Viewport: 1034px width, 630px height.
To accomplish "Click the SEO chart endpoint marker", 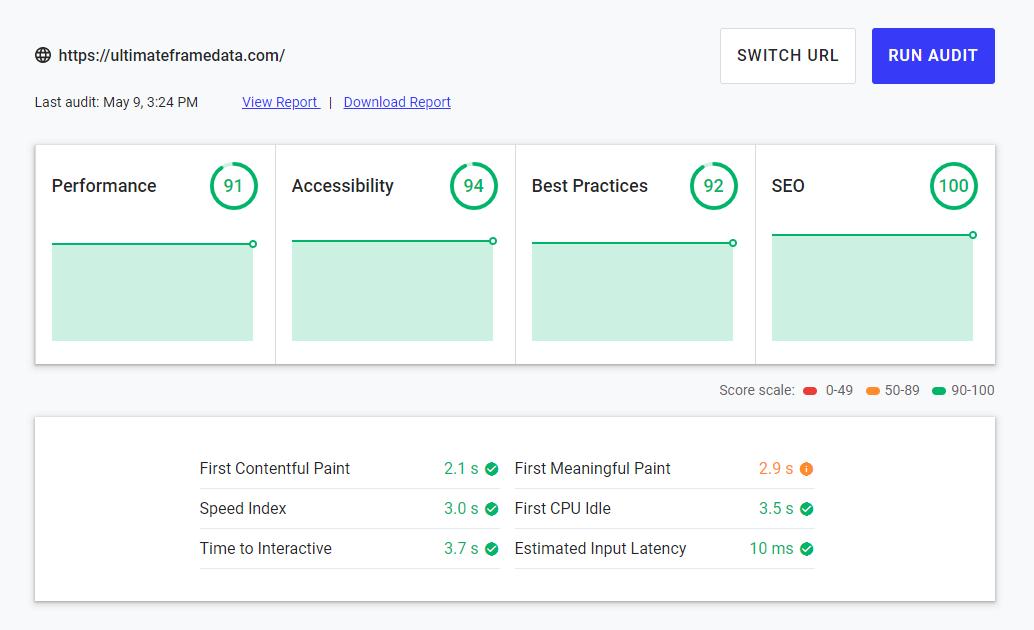I will 973,235.
